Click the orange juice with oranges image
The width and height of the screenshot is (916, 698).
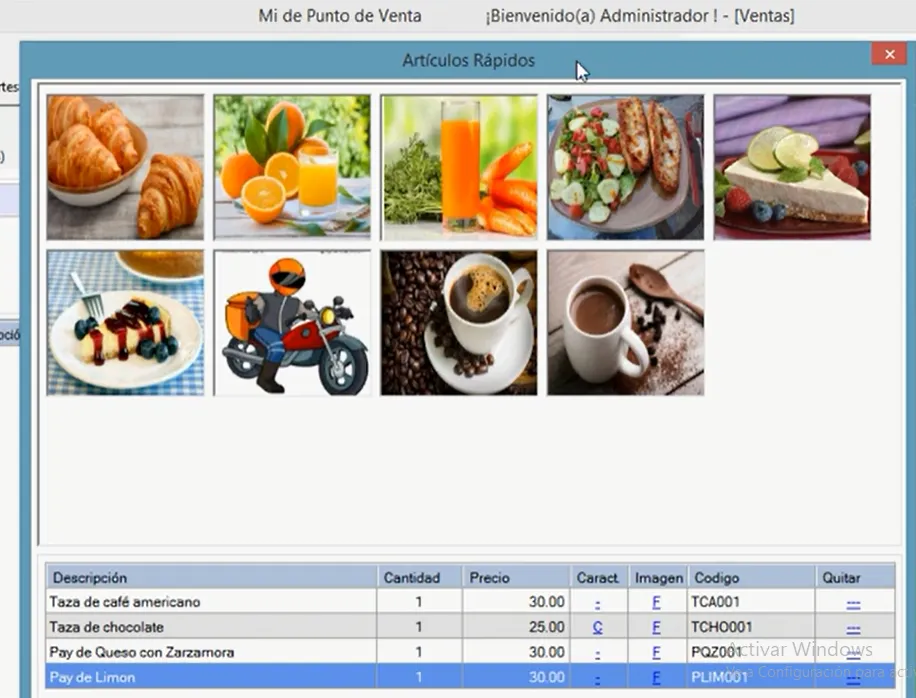coord(292,167)
